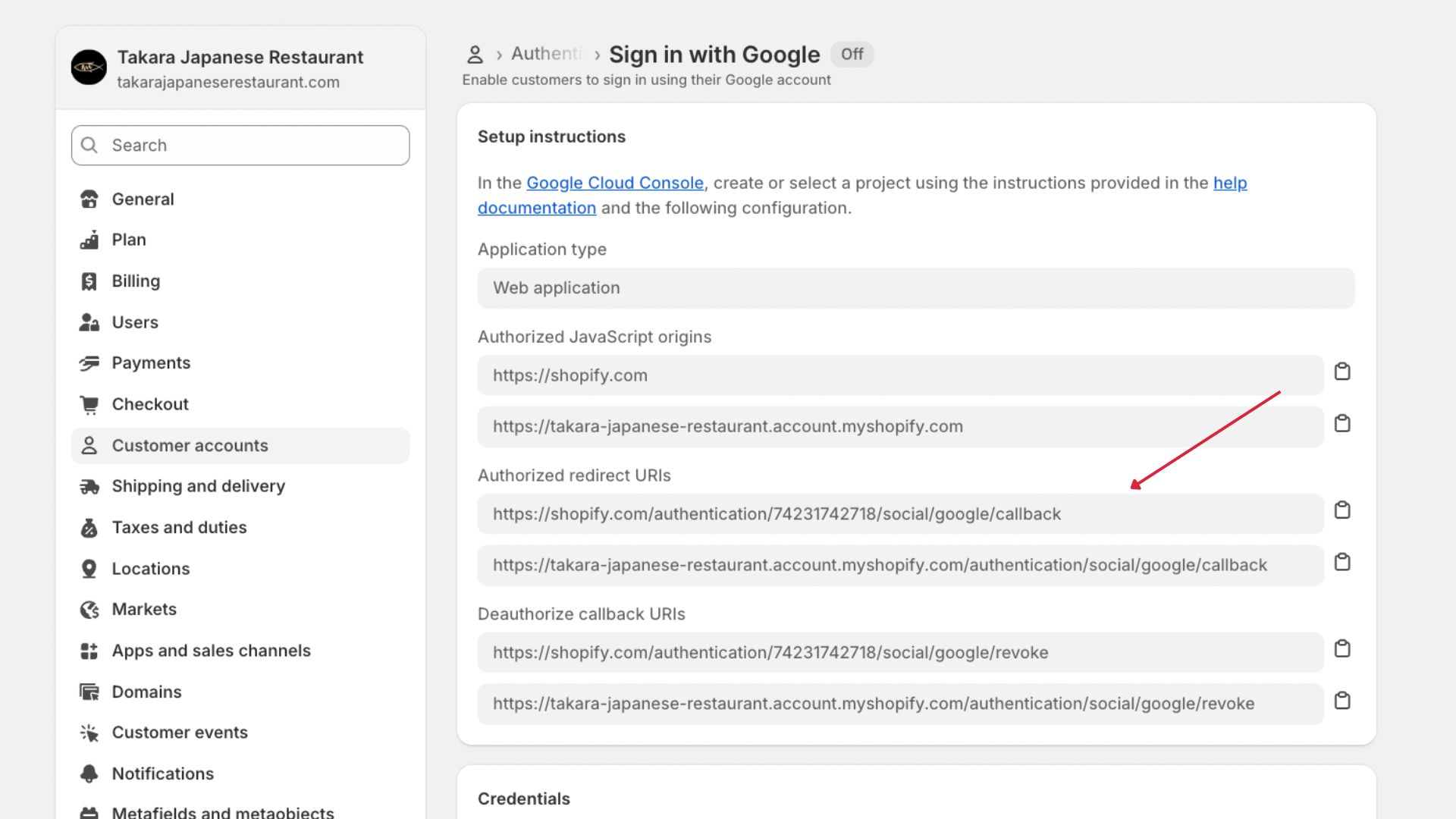Select the shopify.com google/callback URI field
Screen dimensions: 1456x819
pos(900,514)
